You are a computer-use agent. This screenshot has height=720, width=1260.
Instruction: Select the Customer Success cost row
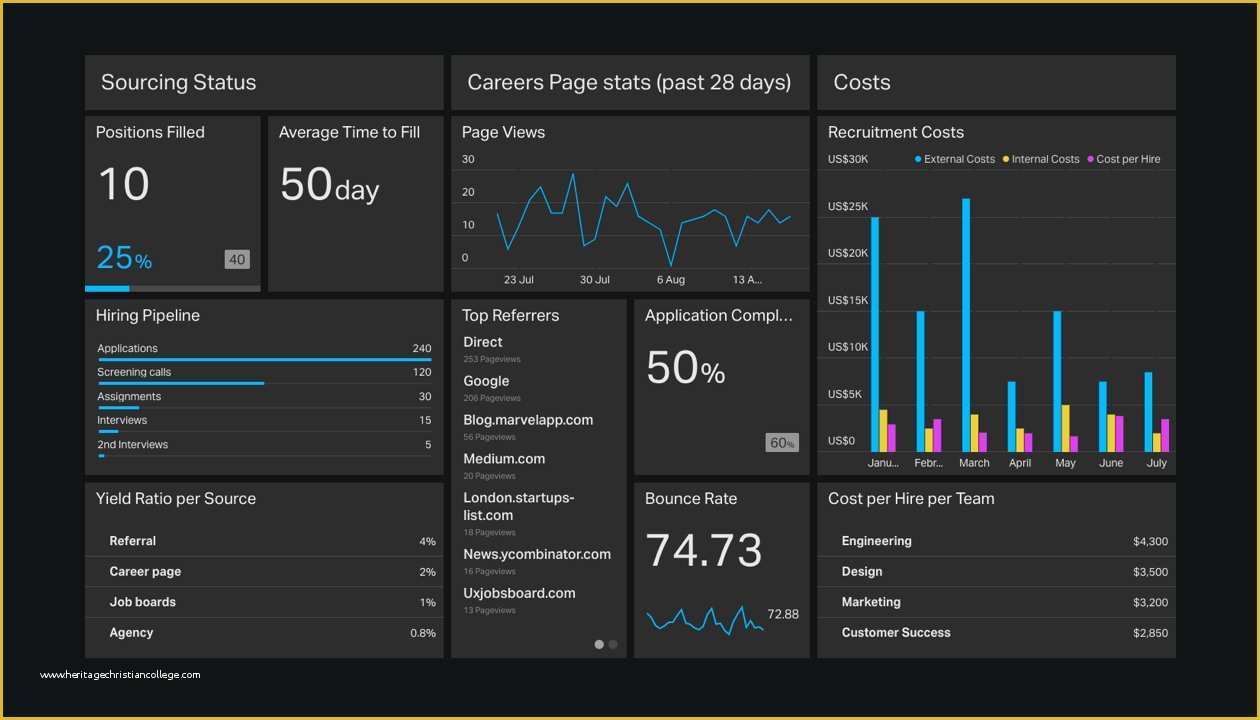tap(996, 633)
